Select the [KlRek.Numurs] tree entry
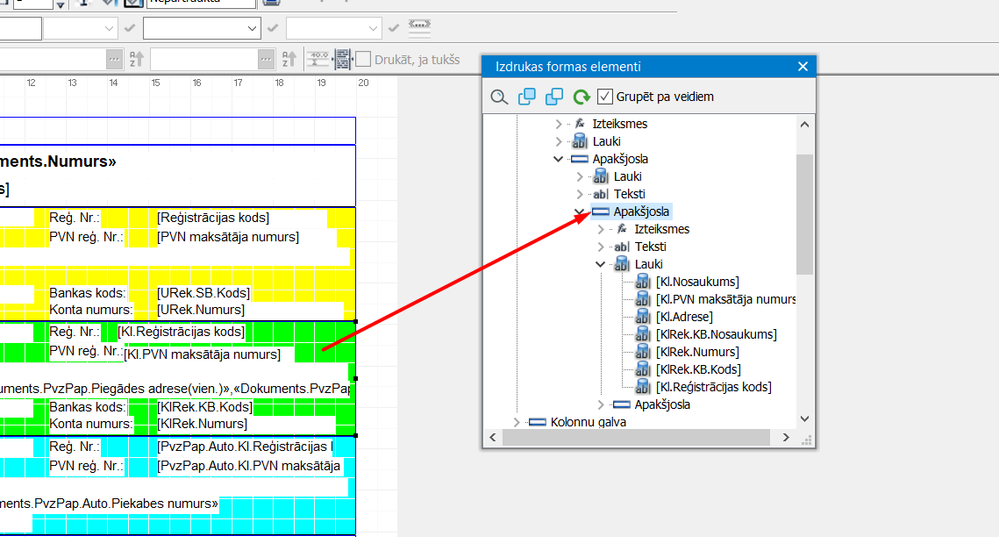The height and width of the screenshot is (537, 999). (x=697, y=352)
